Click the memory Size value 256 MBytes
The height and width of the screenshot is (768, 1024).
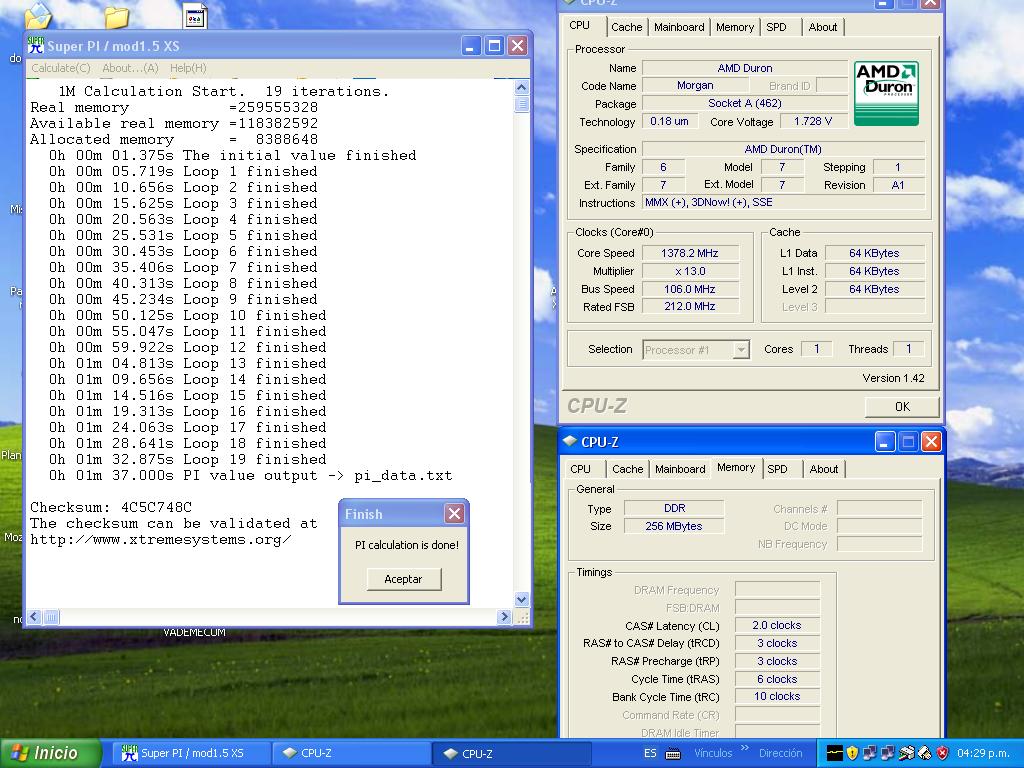(x=673, y=526)
